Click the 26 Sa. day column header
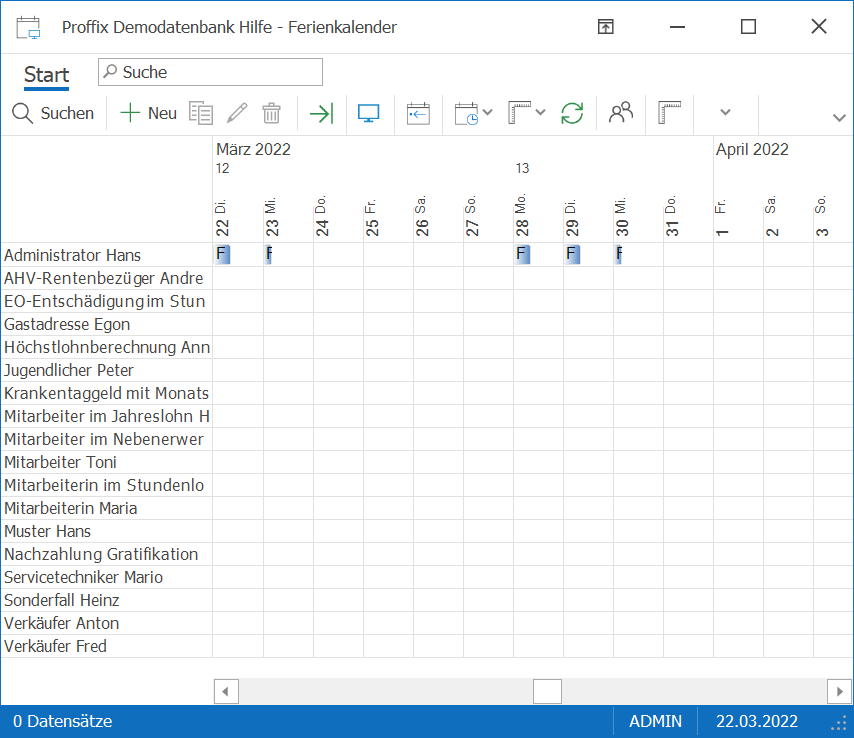The image size is (854, 738). point(421,216)
